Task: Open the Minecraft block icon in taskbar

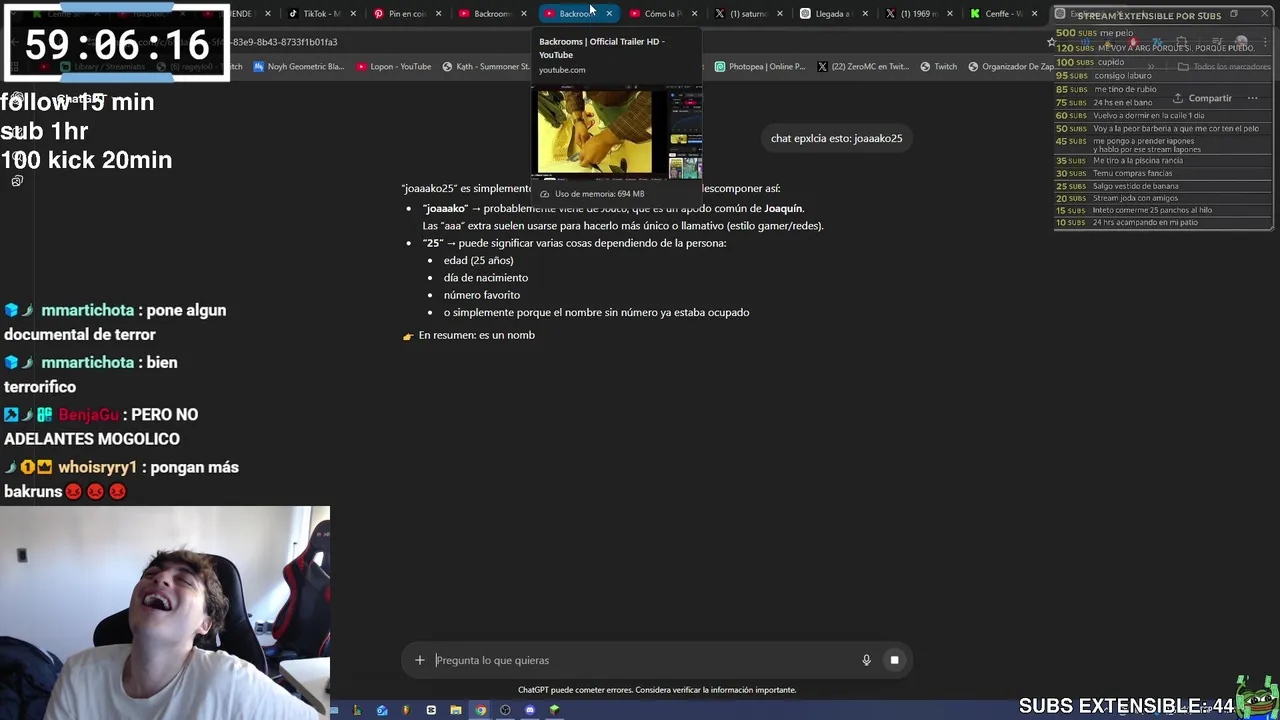Action: pos(554,710)
